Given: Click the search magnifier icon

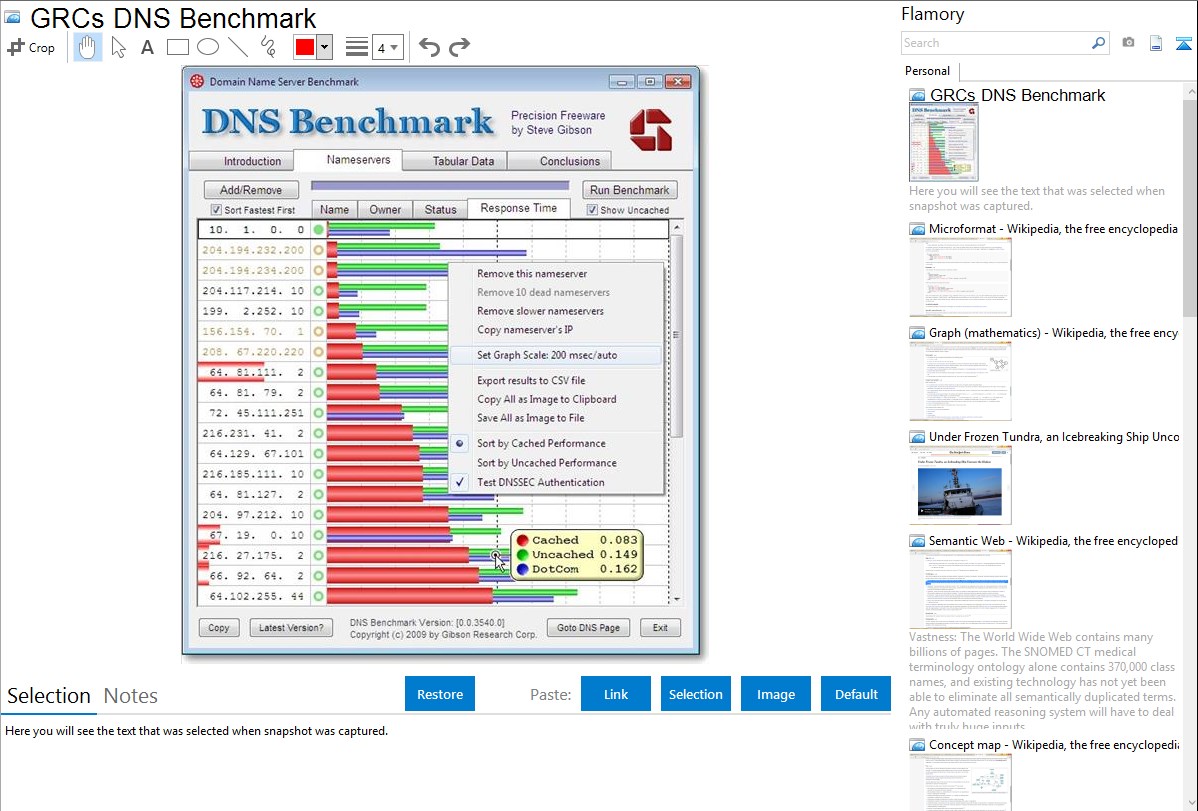Looking at the screenshot, I should tap(1098, 43).
